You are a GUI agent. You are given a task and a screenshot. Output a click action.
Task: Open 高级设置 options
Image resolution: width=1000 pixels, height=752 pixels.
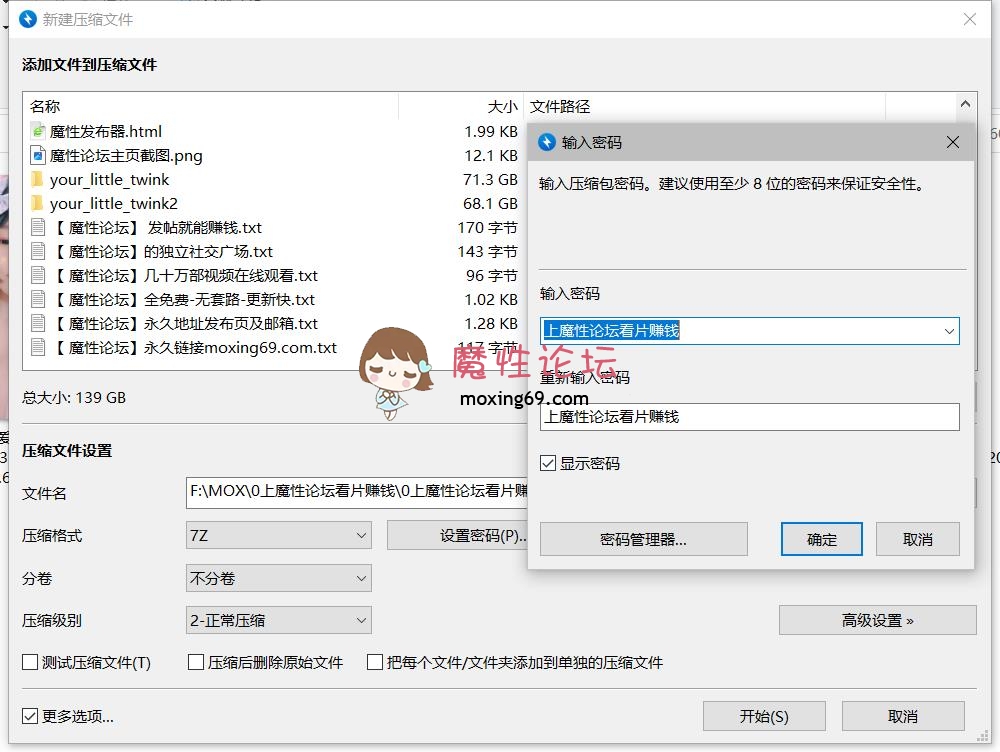pyautogui.click(x=877, y=620)
